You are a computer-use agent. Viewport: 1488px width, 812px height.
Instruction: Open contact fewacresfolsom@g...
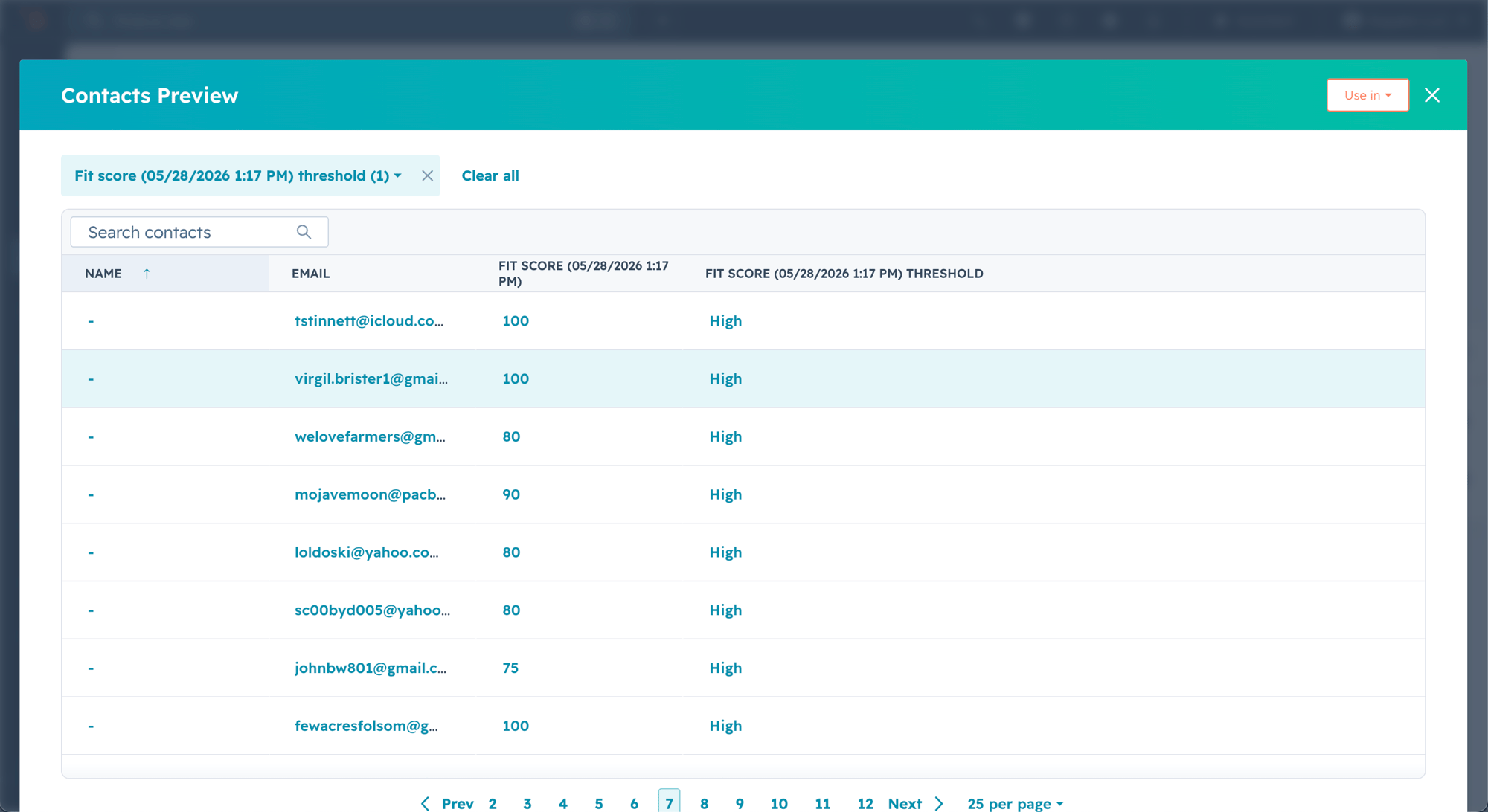coord(366,726)
